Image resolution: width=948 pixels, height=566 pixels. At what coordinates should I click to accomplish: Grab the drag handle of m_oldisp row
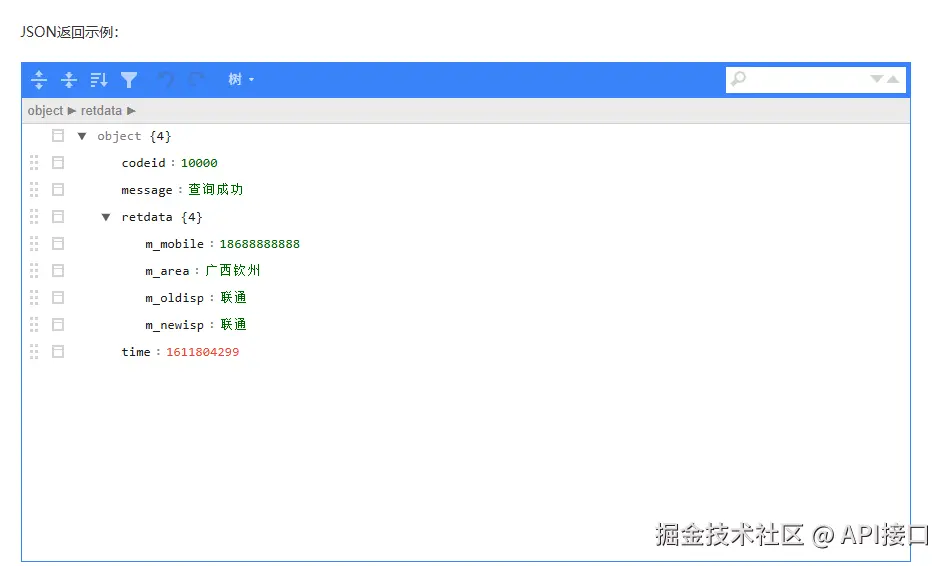tap(34, 298)
